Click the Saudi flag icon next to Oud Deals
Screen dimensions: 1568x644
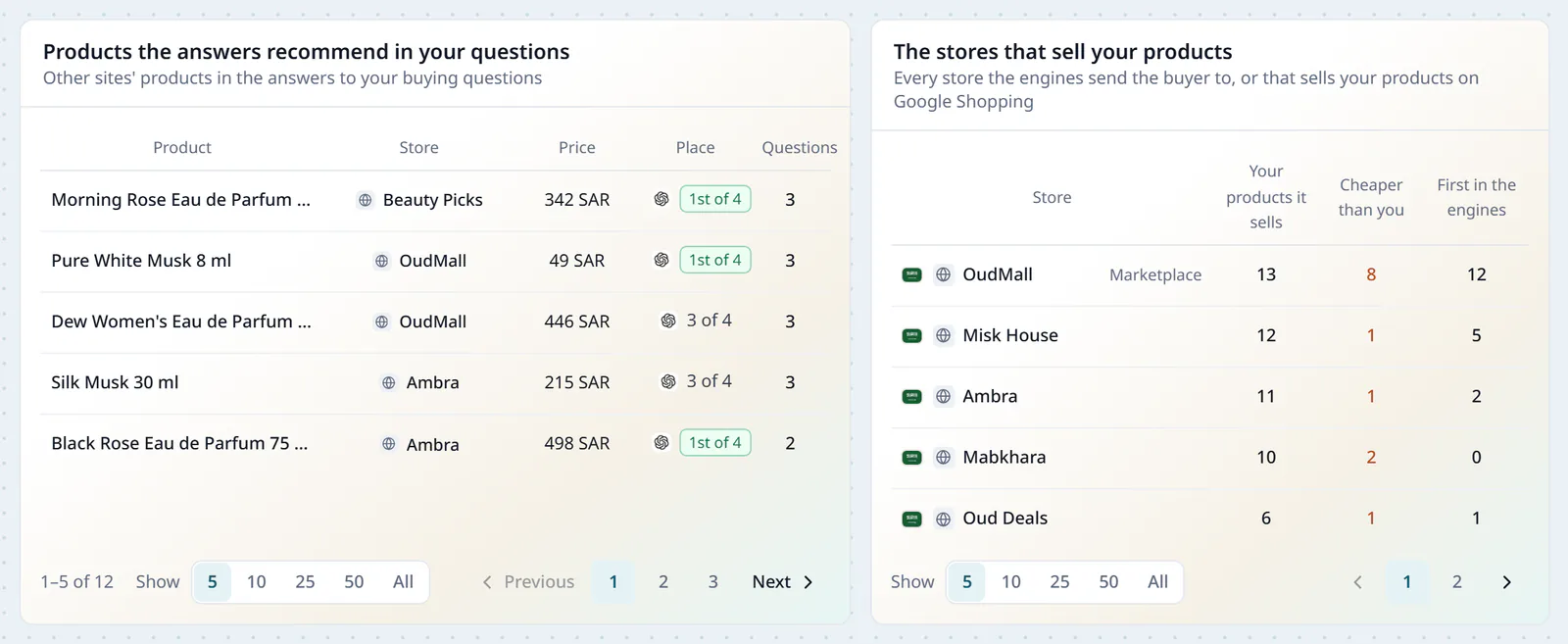pyautogui.click(x=911, y=519)
